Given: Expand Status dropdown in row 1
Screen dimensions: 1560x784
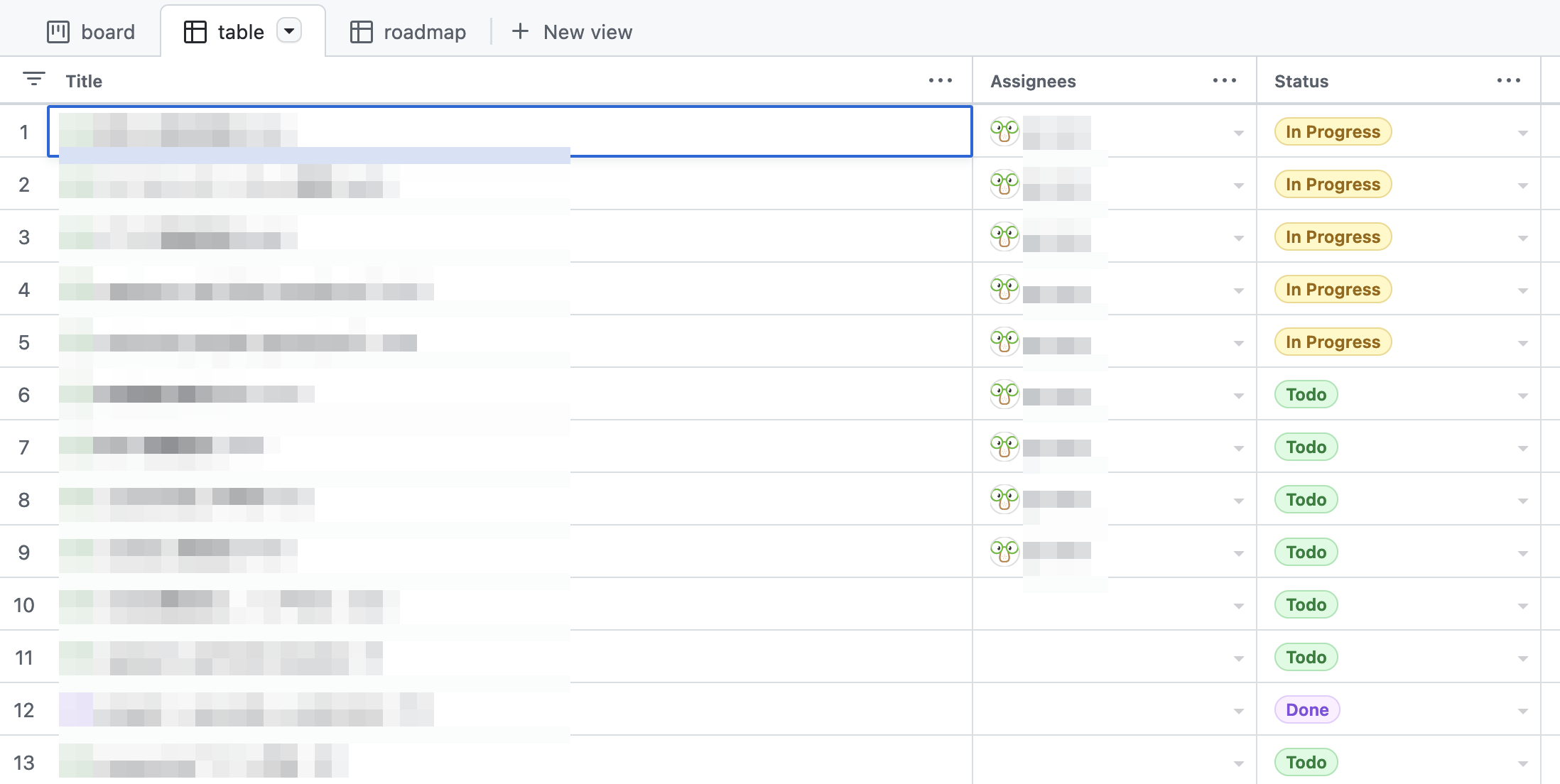Looking at the screenshot, I should click(1522, 133).
